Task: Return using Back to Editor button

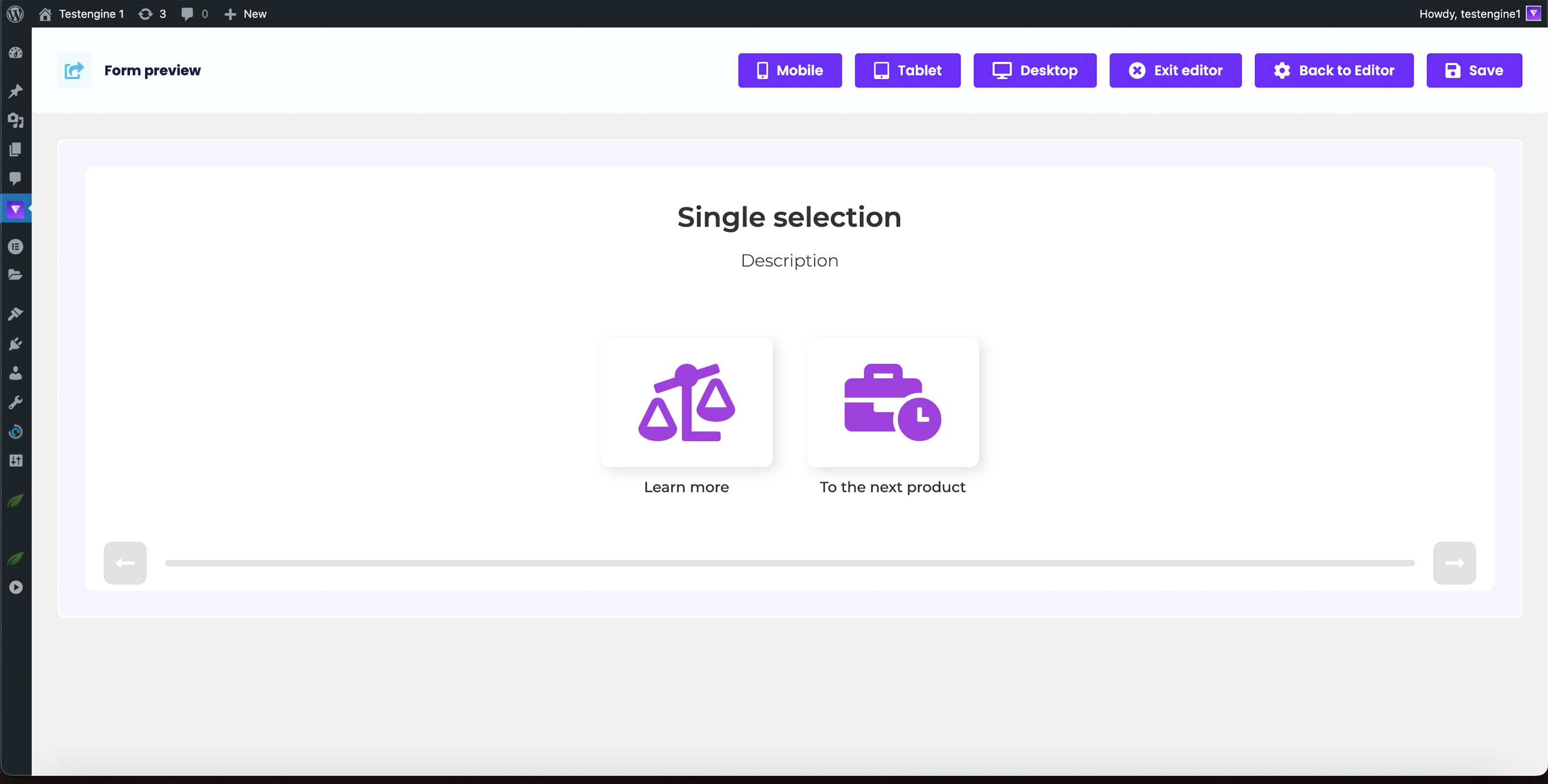Action: coord(1334,70)
